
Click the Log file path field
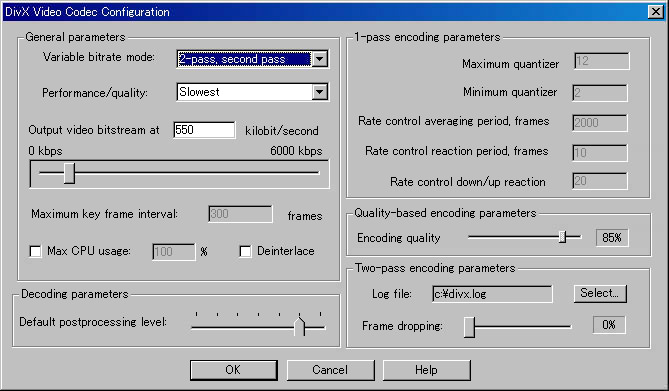point(492,294)
